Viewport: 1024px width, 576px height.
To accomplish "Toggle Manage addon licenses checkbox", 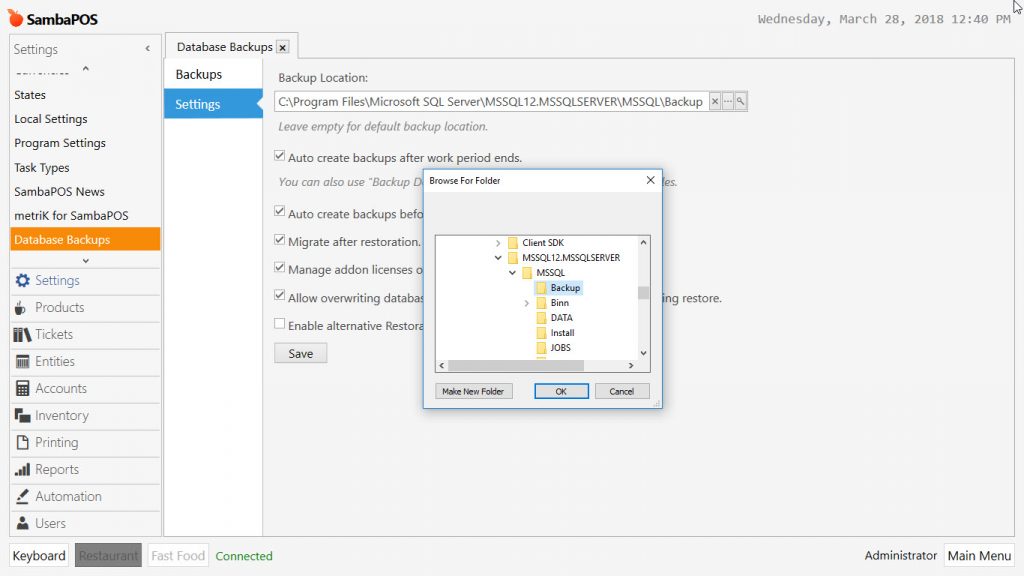I will [280, 268].
